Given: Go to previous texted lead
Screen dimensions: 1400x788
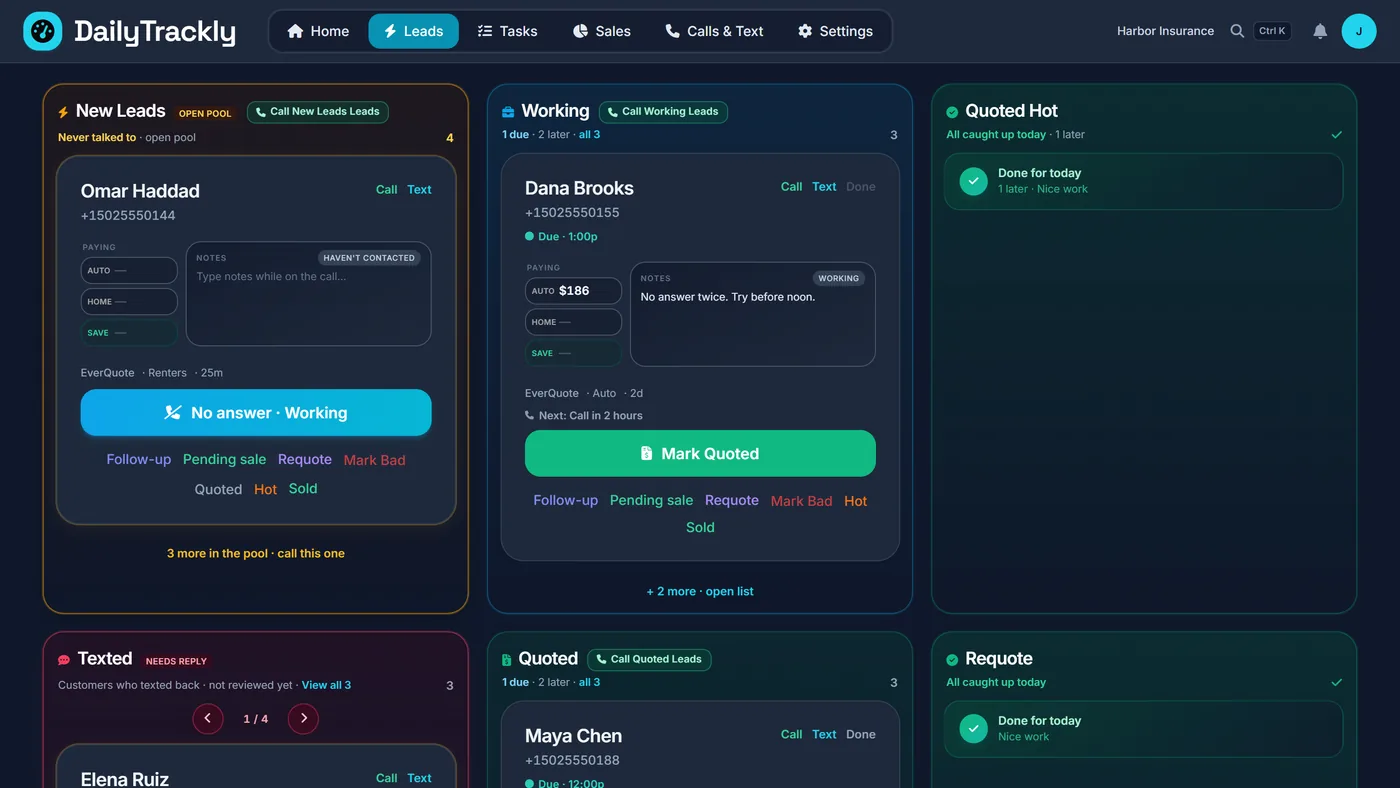Looking at the screenshot, I should [x=208, y=718].
